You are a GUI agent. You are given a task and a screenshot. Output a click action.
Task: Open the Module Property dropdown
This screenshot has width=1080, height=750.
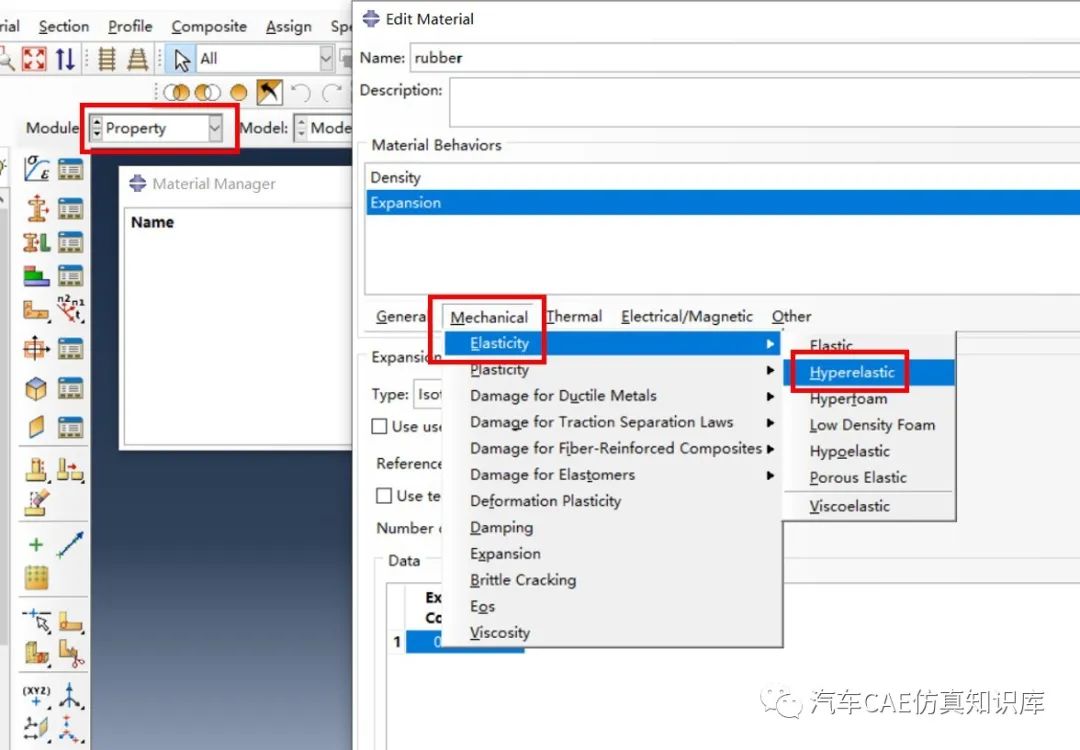[215, 128]
